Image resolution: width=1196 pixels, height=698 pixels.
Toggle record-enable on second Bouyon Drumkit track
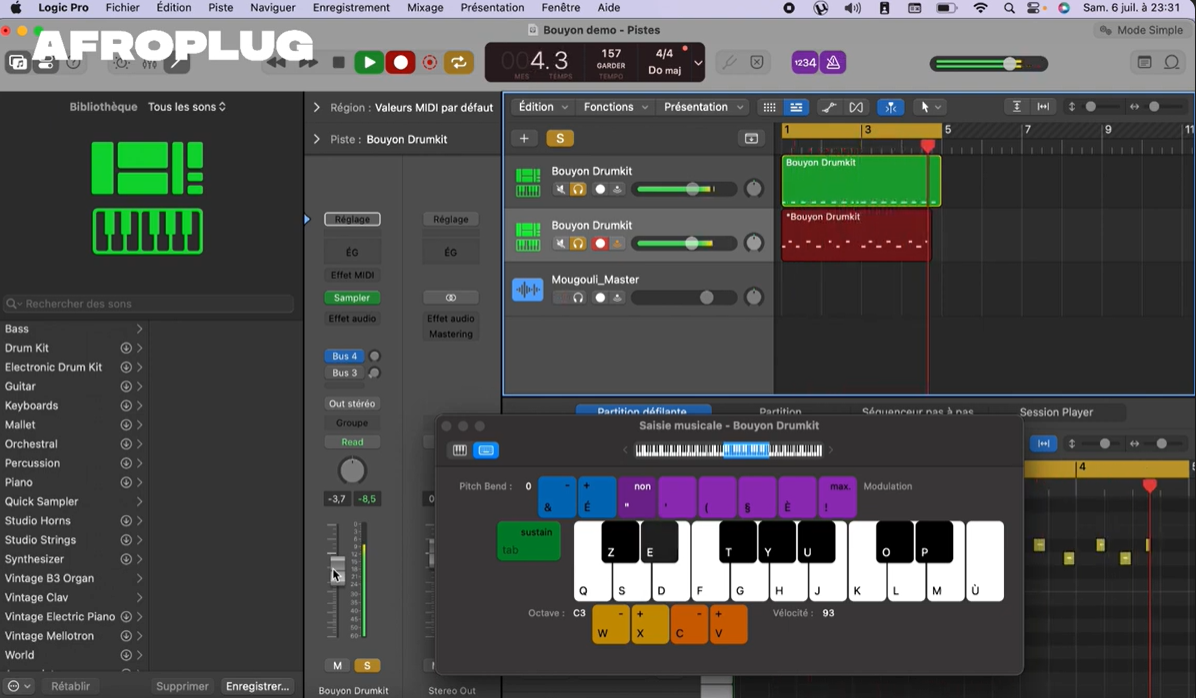[600, 243]
